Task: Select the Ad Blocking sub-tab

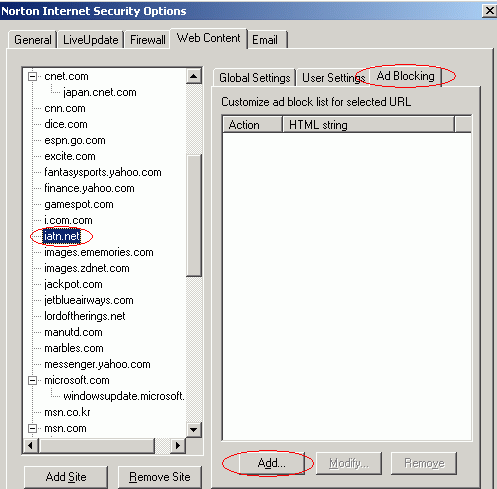Action: pyautogui.click(x=405, y=76)
